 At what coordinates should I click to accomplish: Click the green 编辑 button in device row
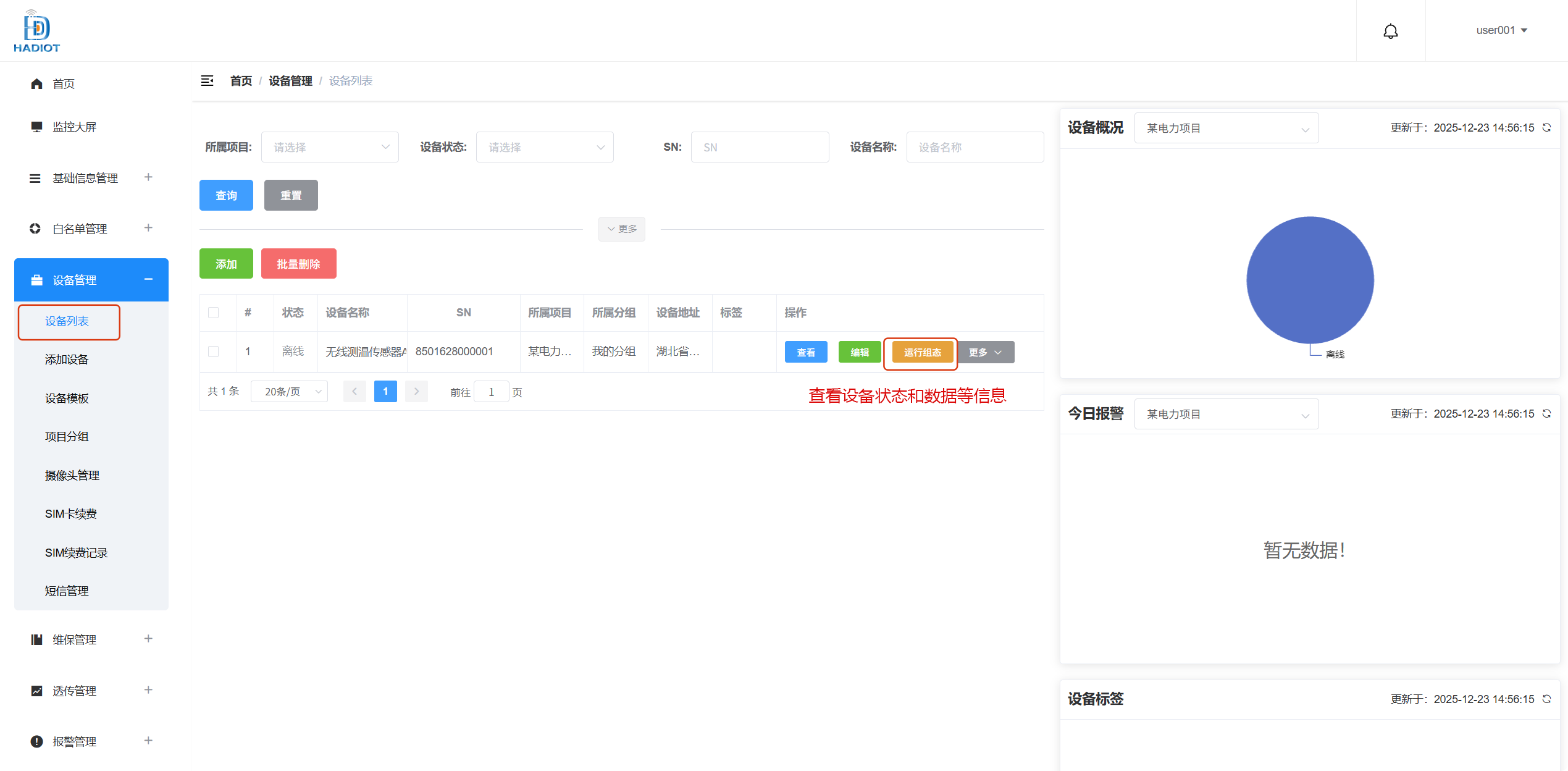pyautogui.click(x=860, y=352)
